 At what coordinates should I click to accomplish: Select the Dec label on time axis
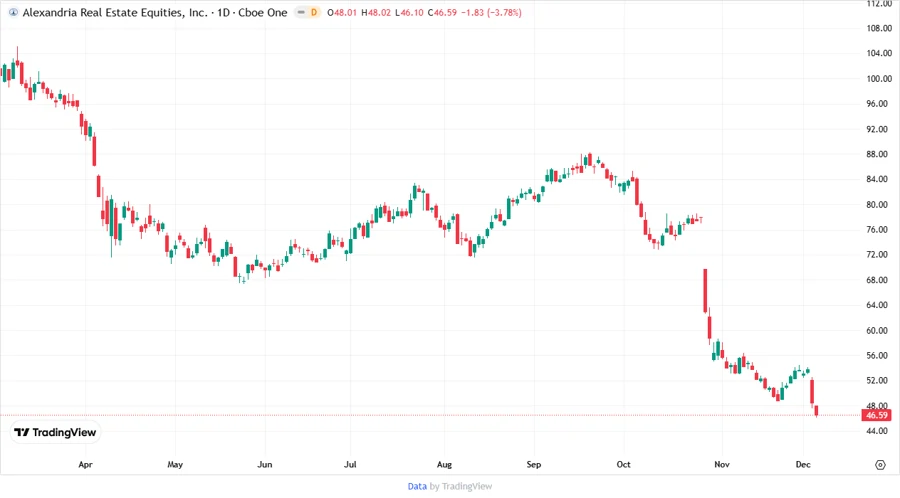[x=803, y=464]
